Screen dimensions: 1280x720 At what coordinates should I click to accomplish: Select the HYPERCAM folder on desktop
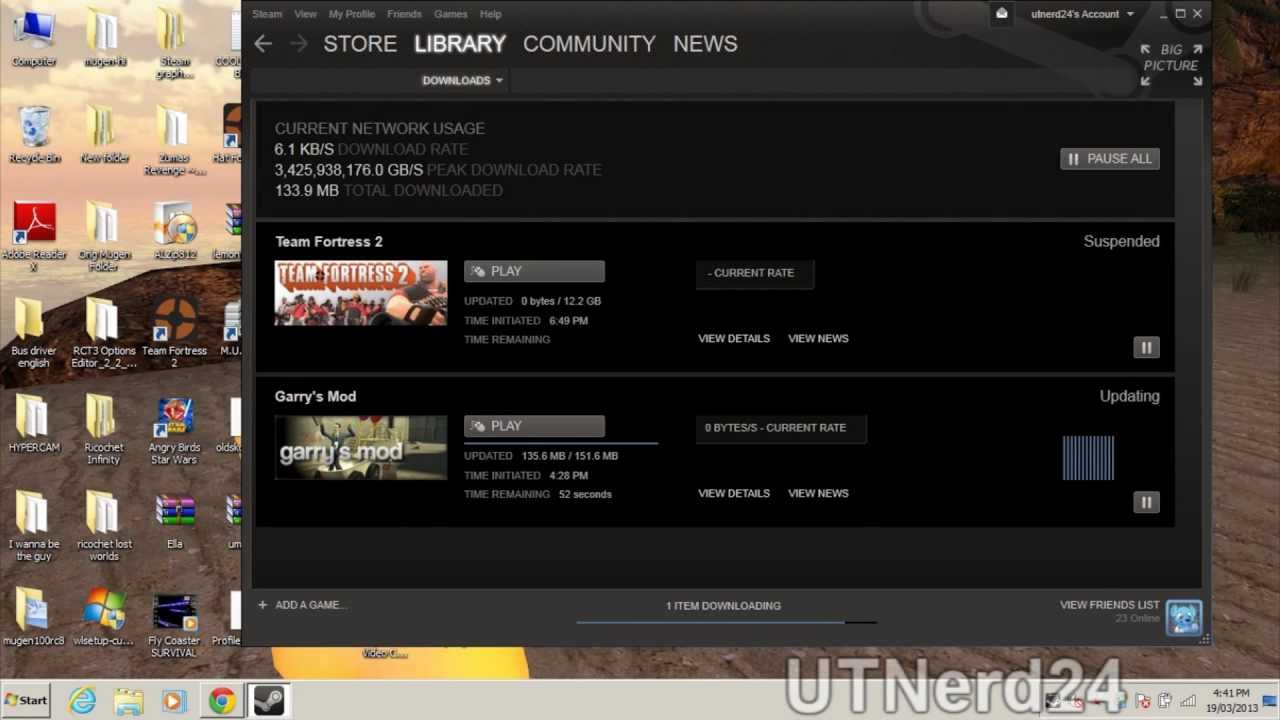click(x=34, y=424)
